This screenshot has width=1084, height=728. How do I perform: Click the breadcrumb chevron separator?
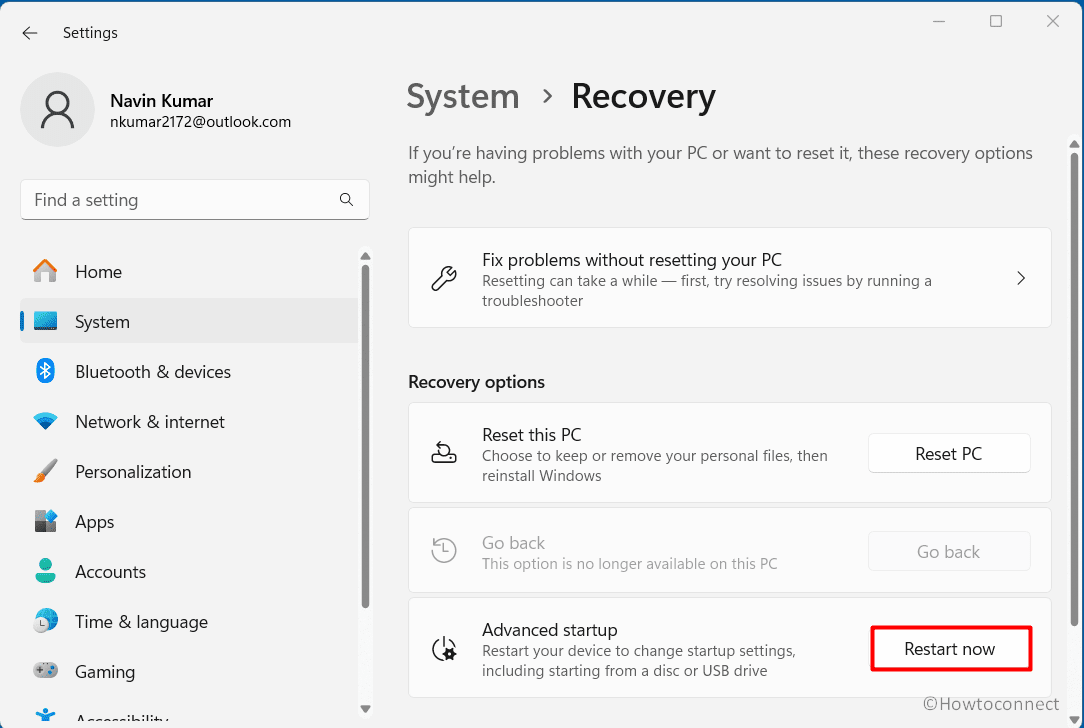pyautogui.click(x=548, y=96)
